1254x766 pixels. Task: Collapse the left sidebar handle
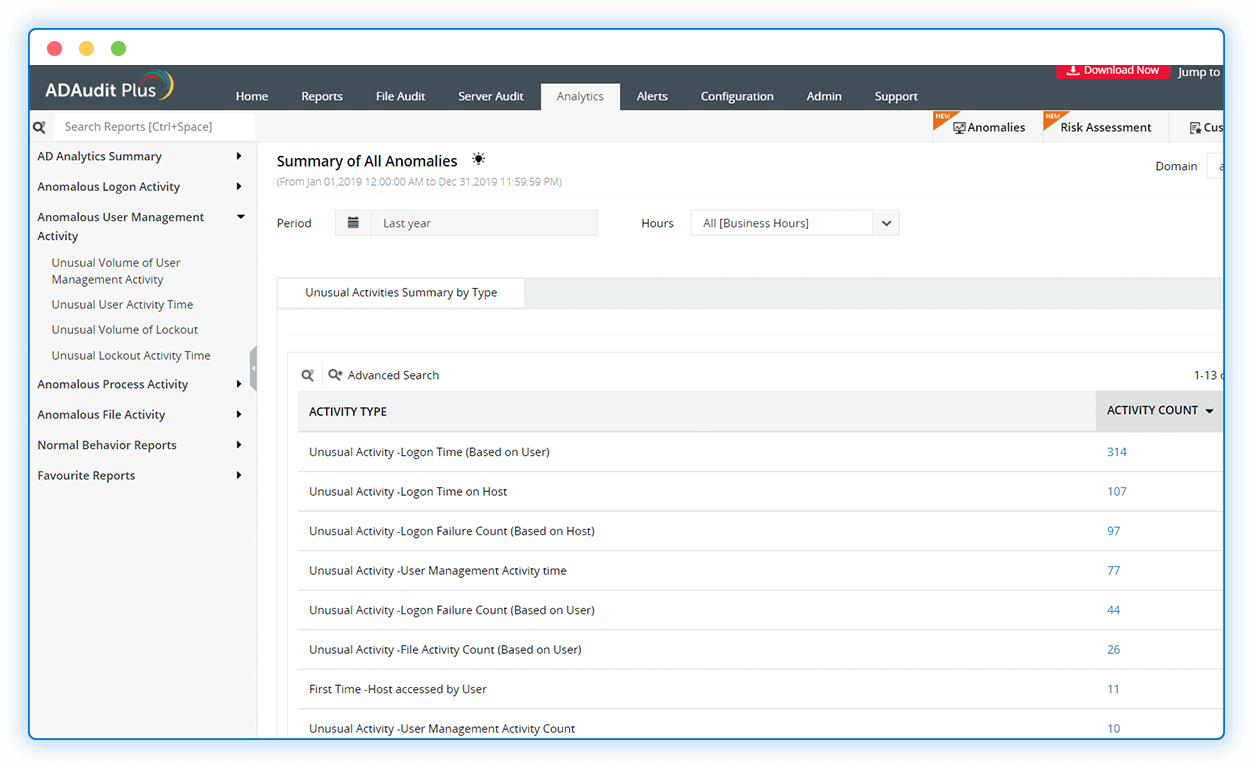coord(253,368)
